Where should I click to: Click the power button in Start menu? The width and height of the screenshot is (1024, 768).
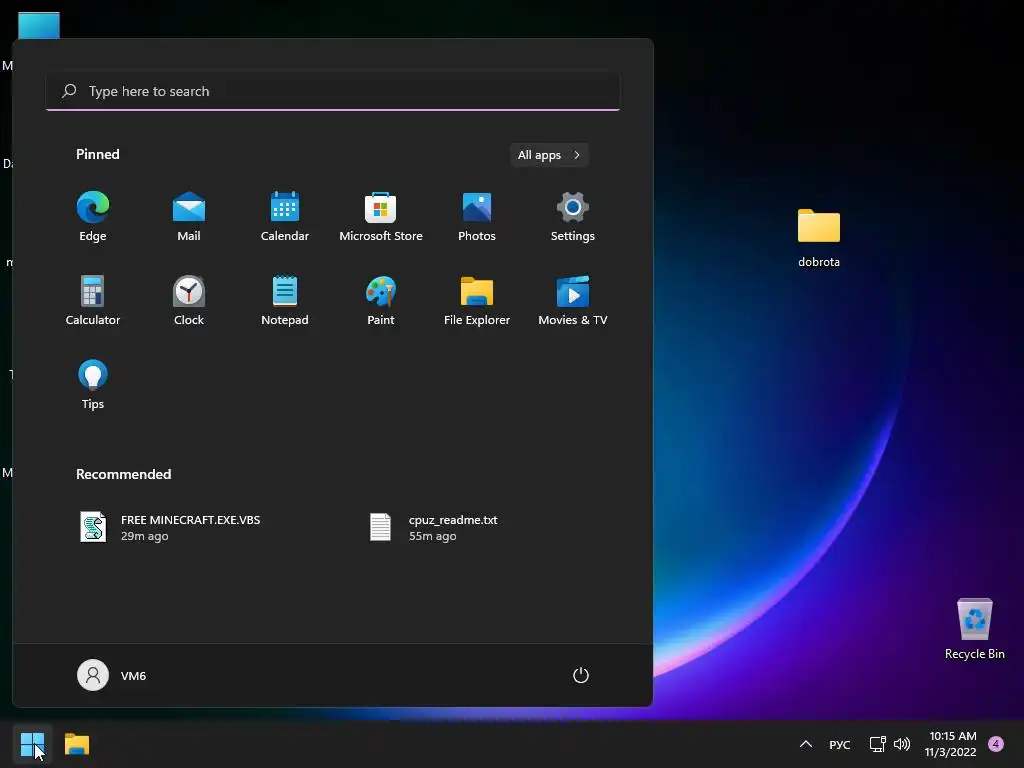click(581, 675)
